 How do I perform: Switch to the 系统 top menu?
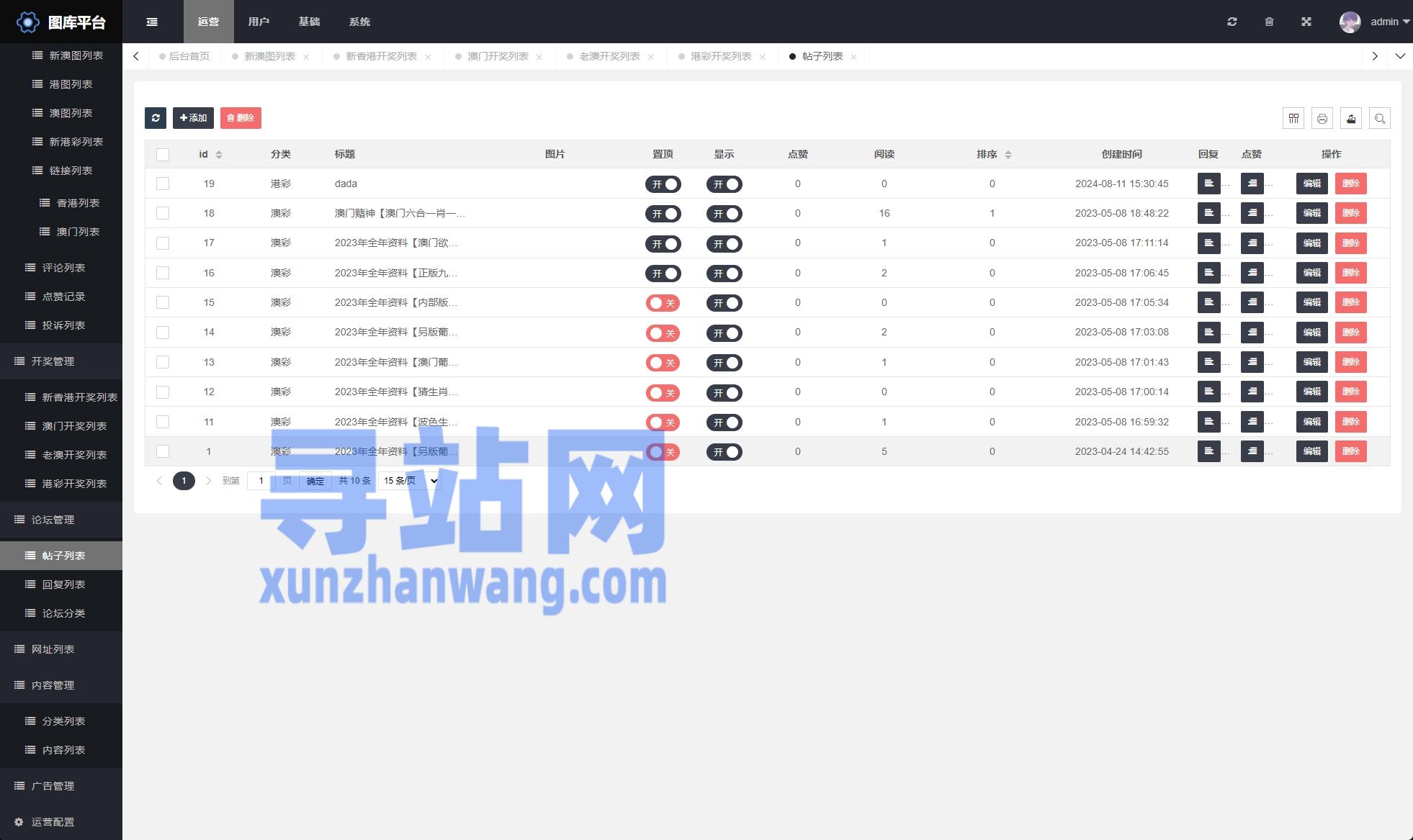359,22
